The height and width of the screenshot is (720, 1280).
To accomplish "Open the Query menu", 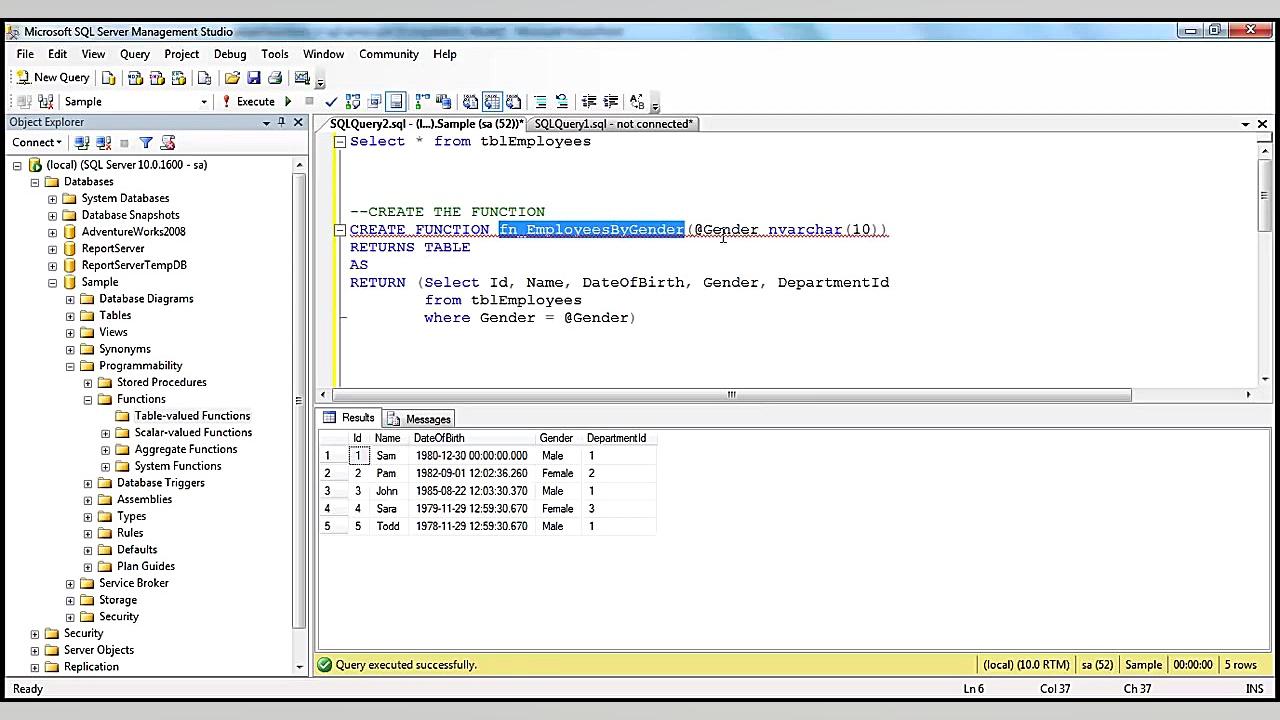I will tap(134, 54).
